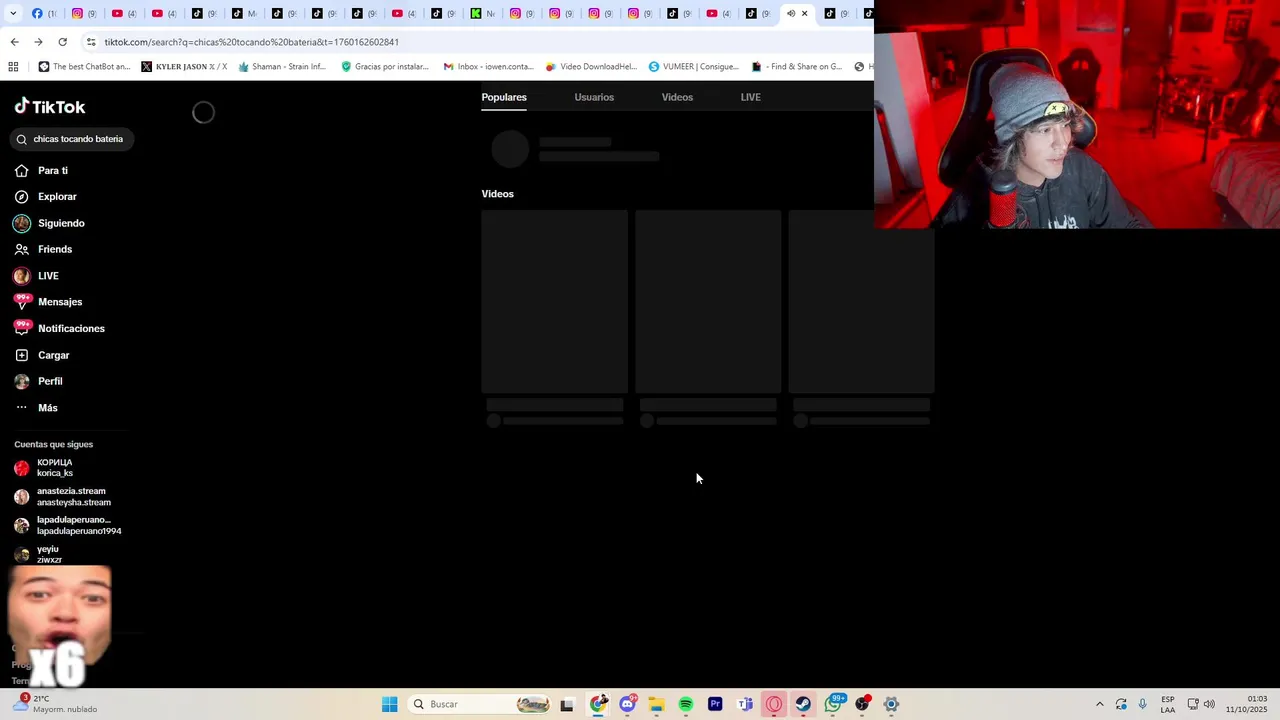Click the taskbar Buscar search box
This screenshot has width=1280, height=720.
[481, 704]
